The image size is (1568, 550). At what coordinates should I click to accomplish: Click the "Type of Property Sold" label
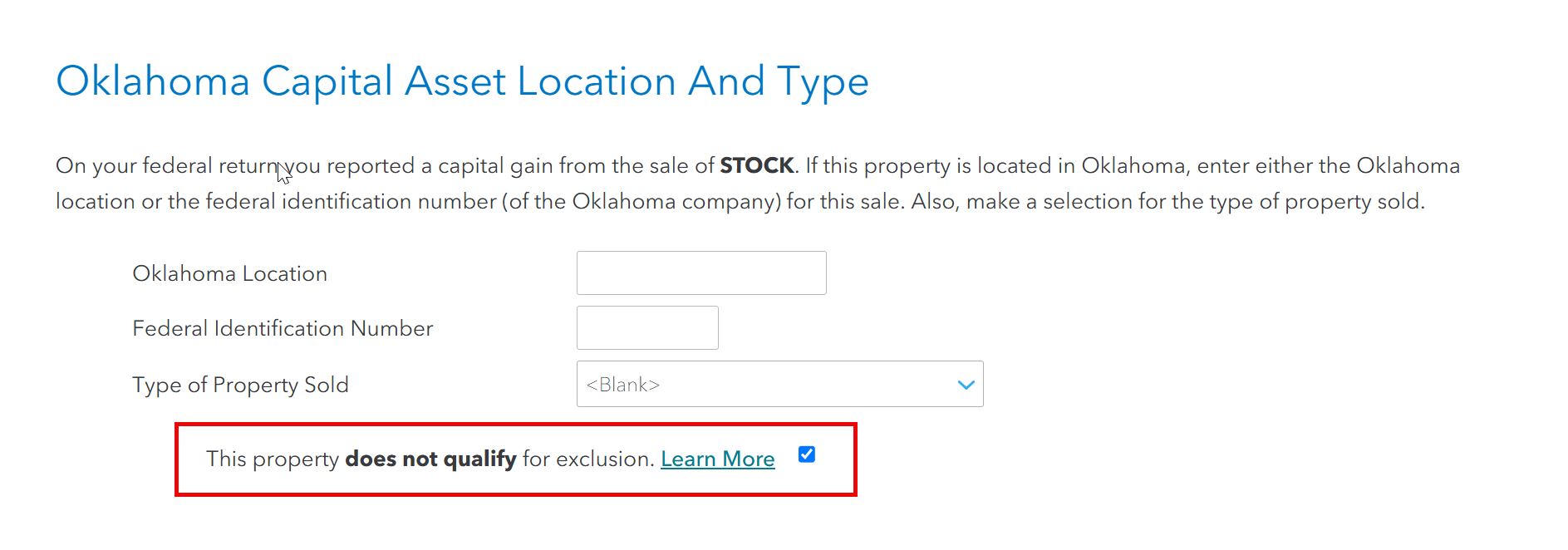point(240,385)
